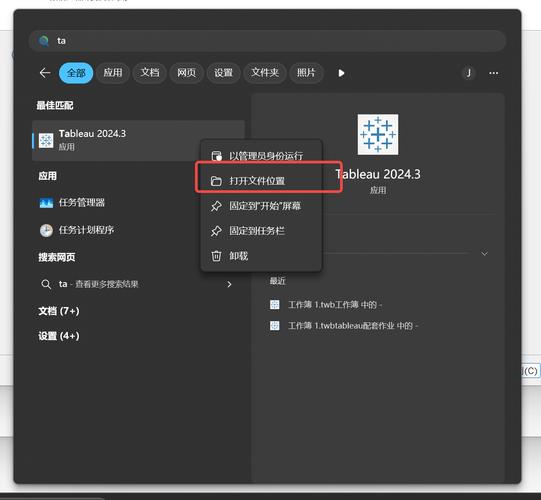
Task: Expand the preview actions chevron
Action: pos(484,254)
